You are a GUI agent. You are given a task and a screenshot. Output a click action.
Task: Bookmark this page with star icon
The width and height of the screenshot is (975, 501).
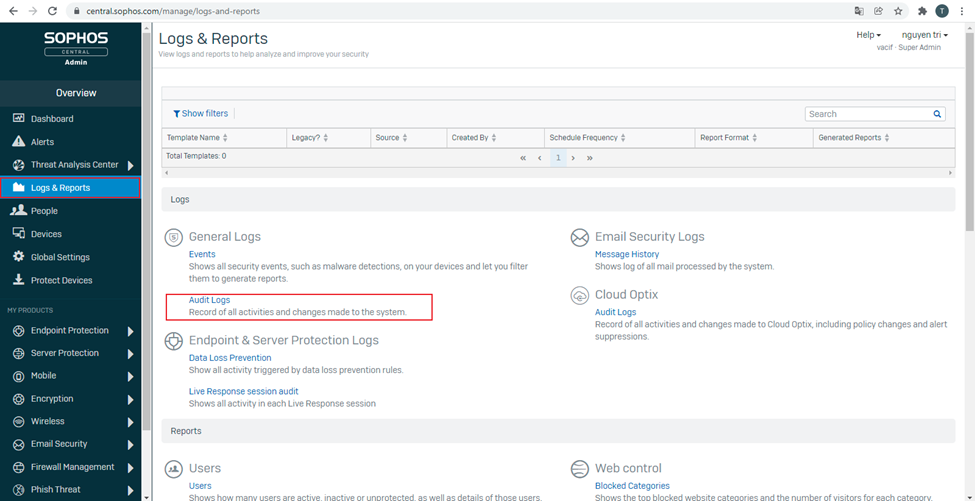click(x=898, y=11)
